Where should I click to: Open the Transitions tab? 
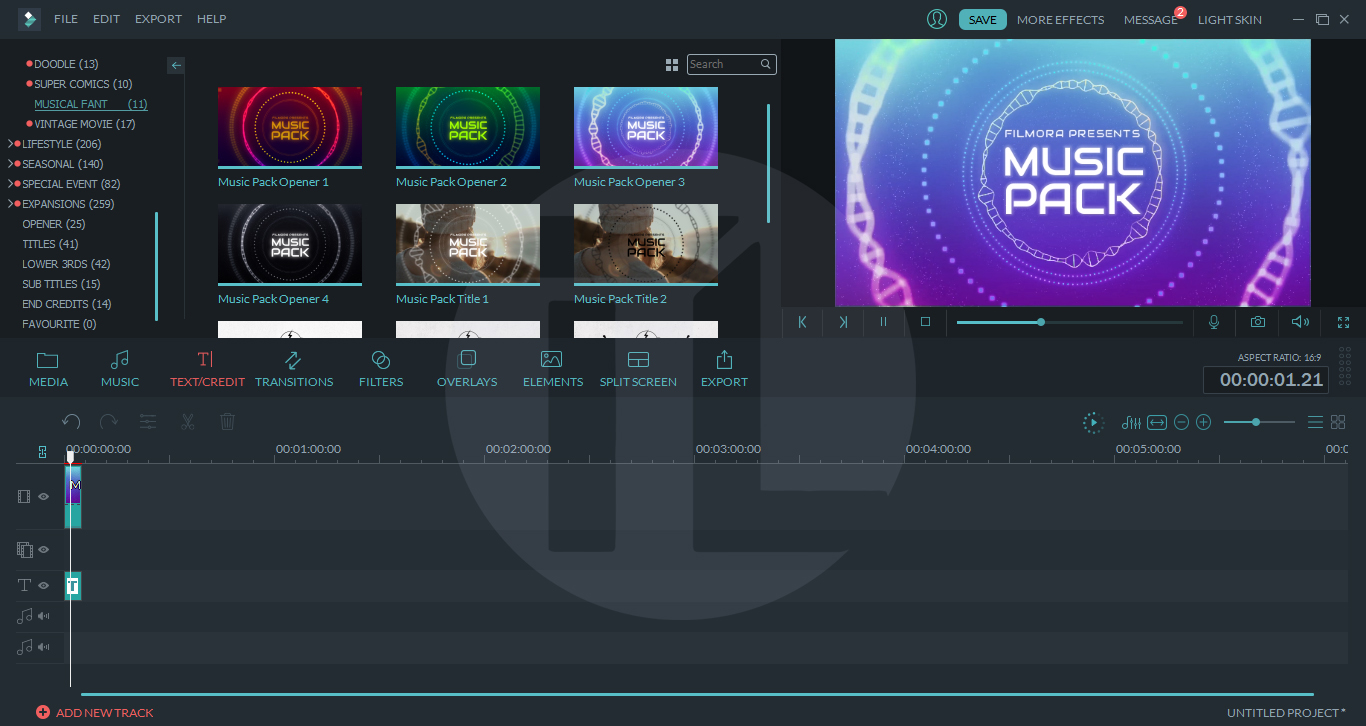[294, 369]
